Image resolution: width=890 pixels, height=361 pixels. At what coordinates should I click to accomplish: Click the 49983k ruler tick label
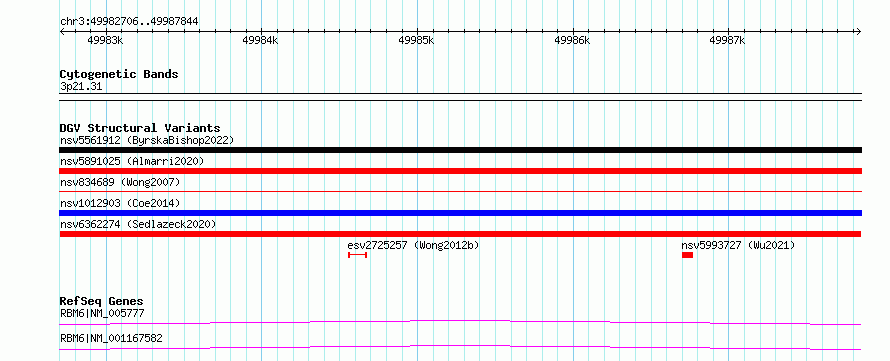(x=105, y=40)
